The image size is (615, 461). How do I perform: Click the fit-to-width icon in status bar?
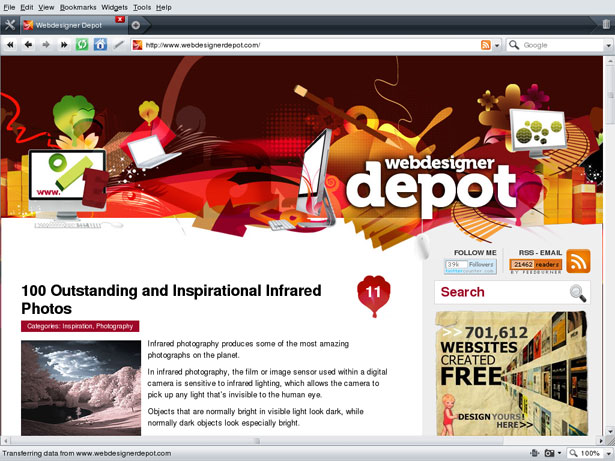click(x=533, y=453)
